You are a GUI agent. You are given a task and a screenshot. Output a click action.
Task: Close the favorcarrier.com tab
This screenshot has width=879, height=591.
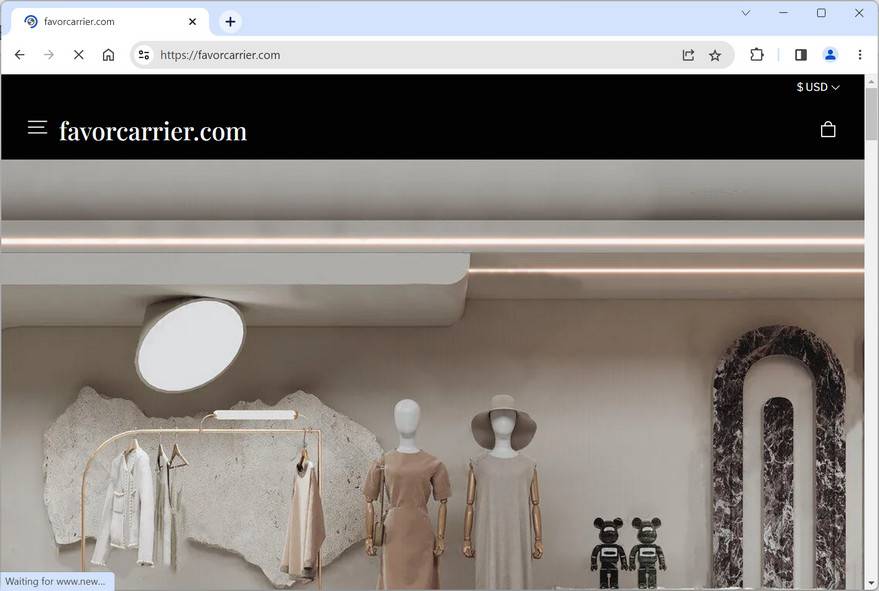pos(192,22)
